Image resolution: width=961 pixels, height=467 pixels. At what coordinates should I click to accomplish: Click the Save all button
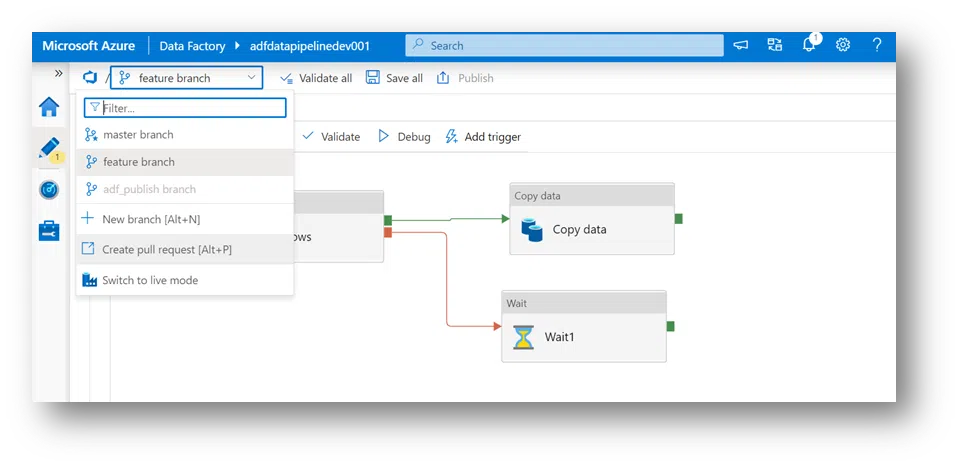pyautogui.click(x=394, y=78)
